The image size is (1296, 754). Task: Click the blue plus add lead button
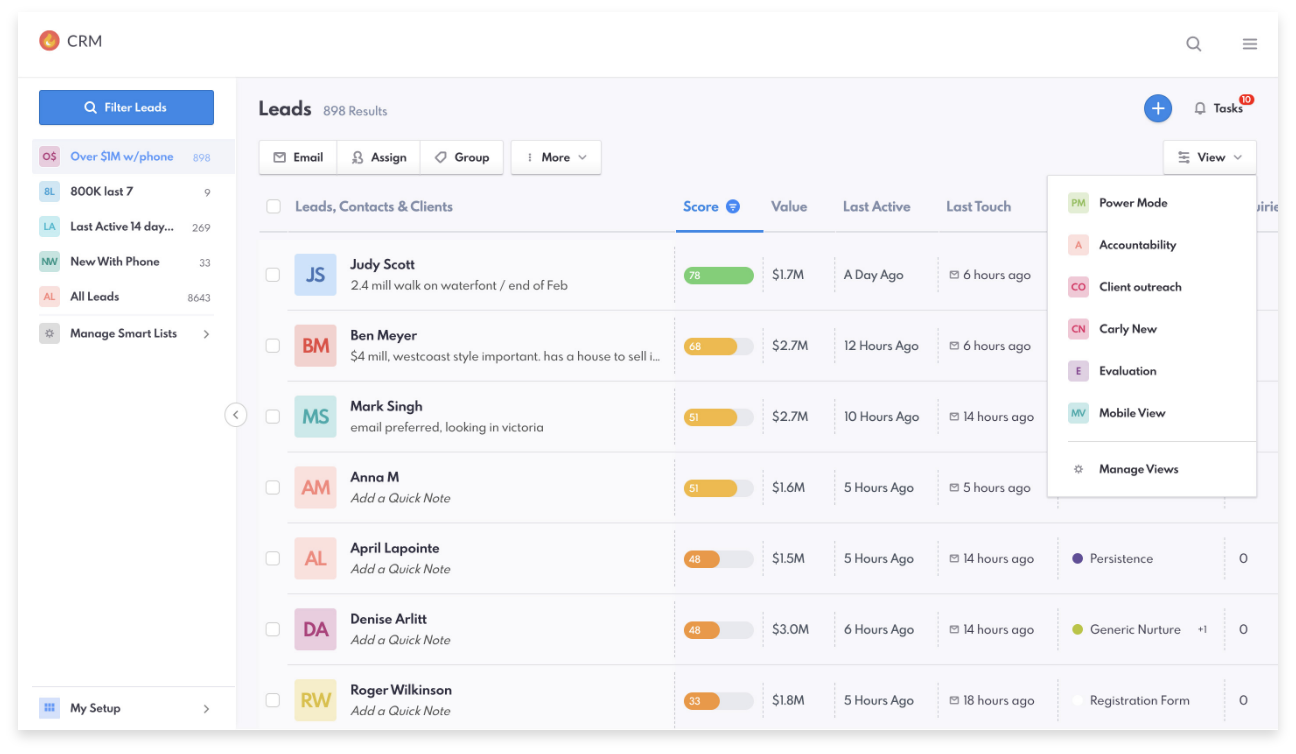(1157, 108)
